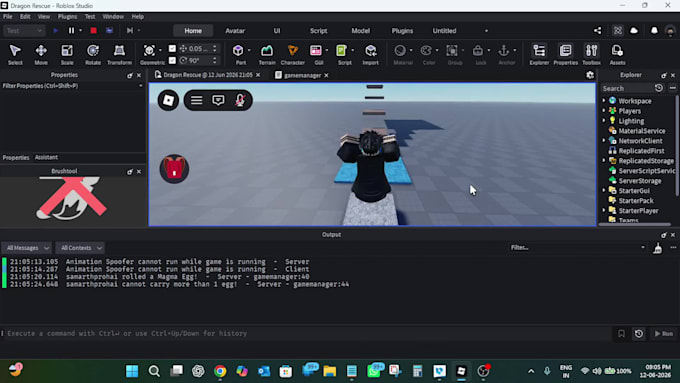Click the Roblox logo in game view
This screenshot has width=680, height=383.
[168, 100]
